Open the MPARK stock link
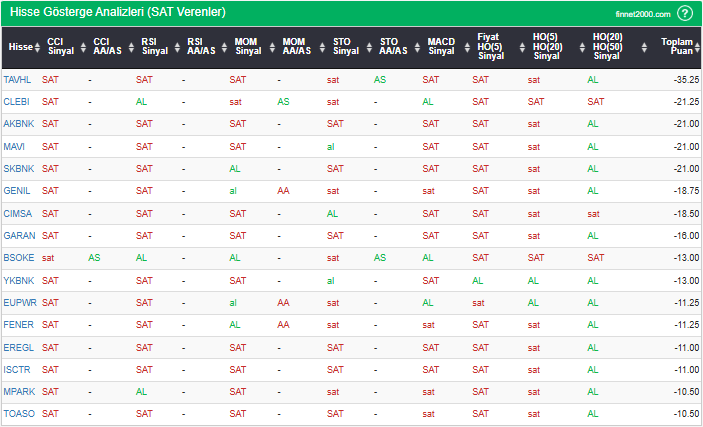The width and height of the screenshot is (703, 427). point(18,391)
